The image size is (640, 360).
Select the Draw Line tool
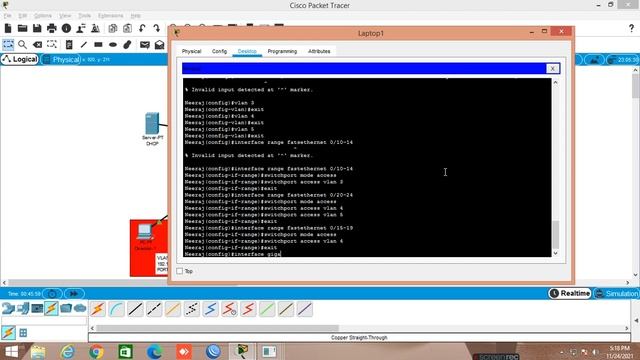coord(84,44)
